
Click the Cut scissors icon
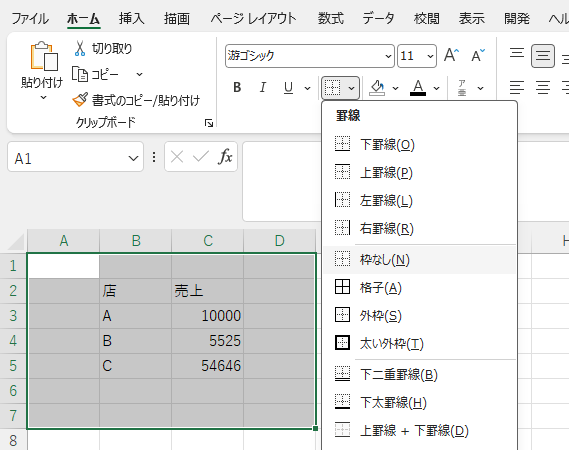point(79,48)
